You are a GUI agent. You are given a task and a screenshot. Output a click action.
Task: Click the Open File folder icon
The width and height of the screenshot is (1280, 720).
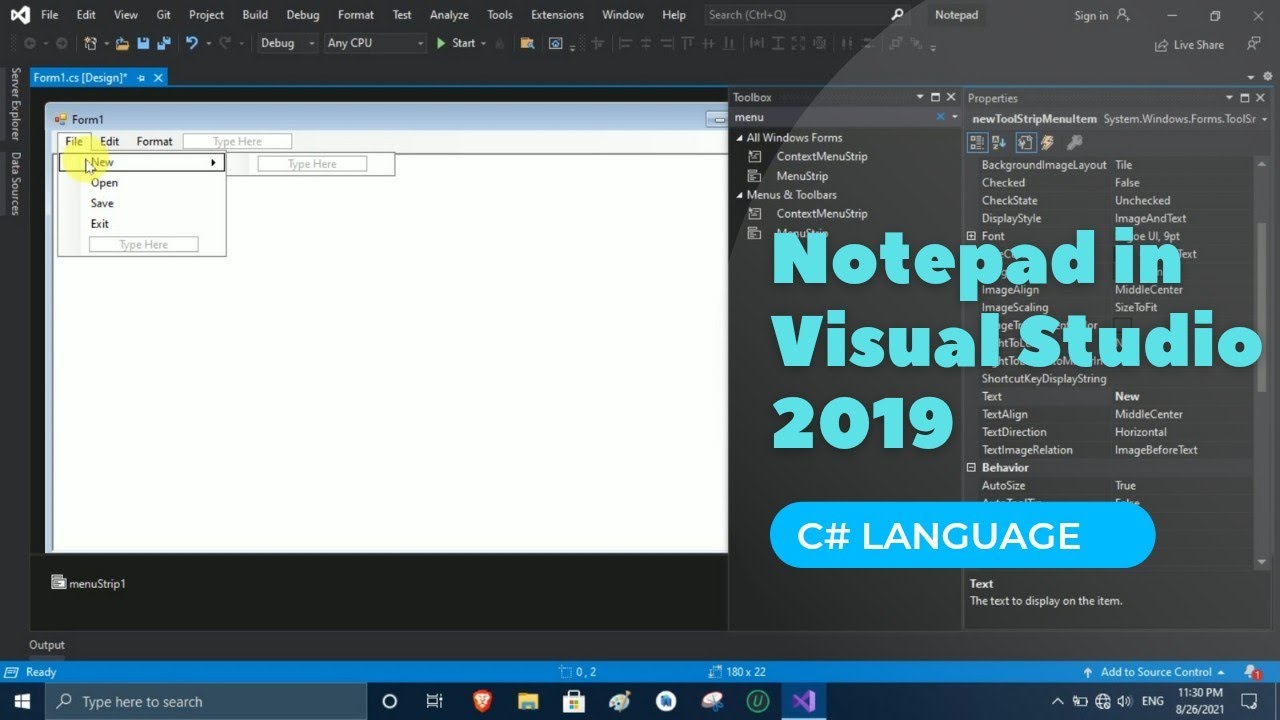click(122, 43)
